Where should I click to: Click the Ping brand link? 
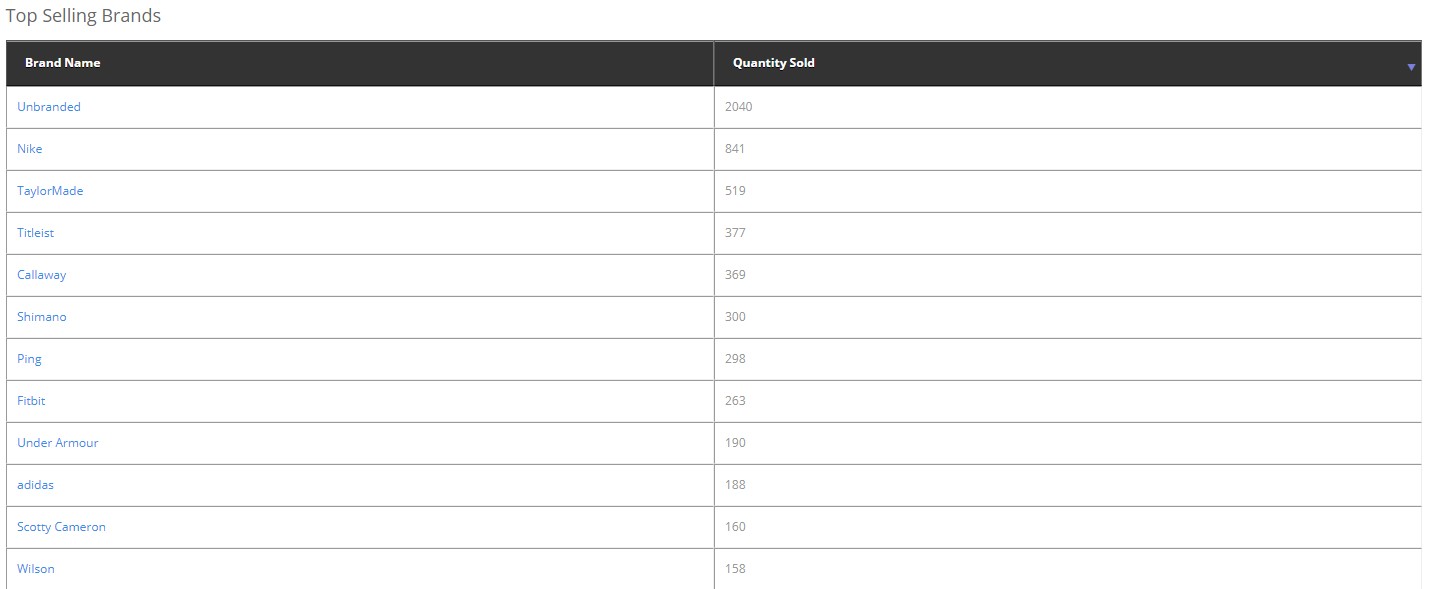tap(30, 359)
